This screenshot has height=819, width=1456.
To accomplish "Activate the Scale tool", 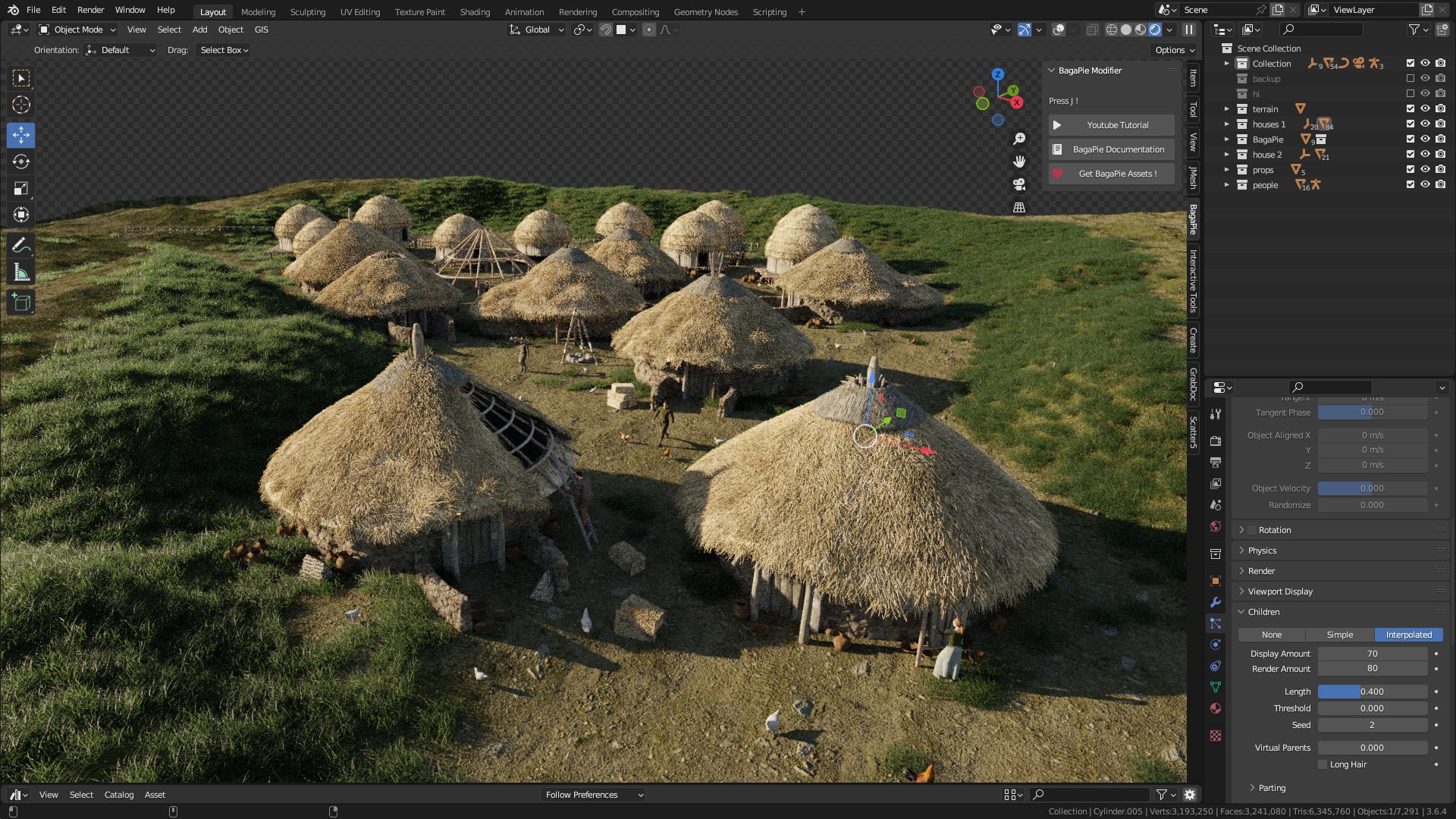I will click(21, 188).
